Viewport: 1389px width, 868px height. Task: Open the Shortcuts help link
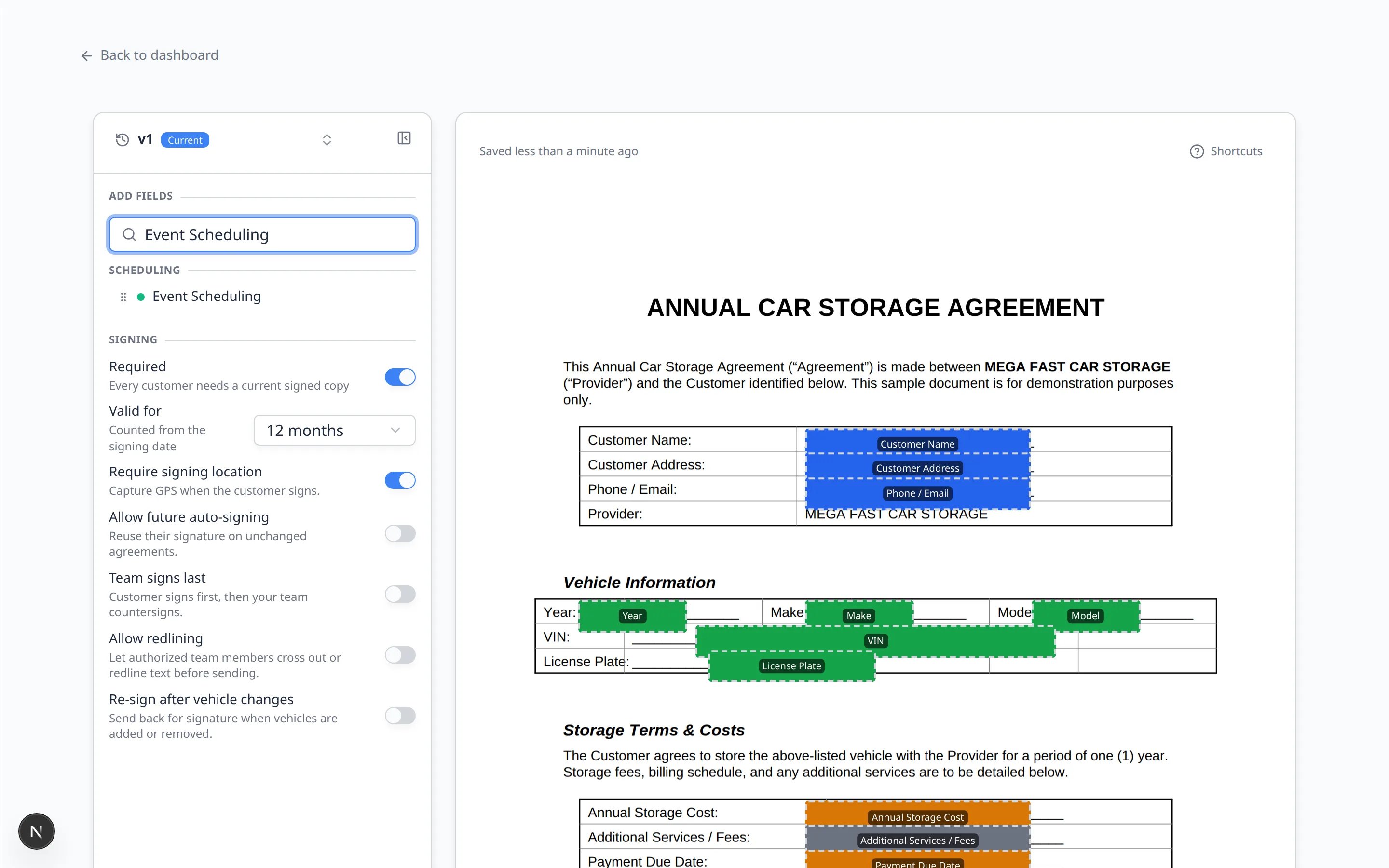(x=1226, y=151)
